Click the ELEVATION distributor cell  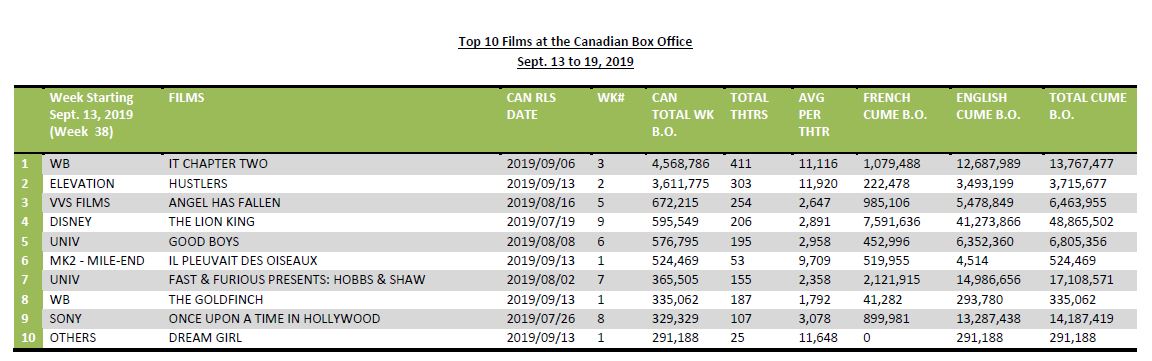(82, 183)
